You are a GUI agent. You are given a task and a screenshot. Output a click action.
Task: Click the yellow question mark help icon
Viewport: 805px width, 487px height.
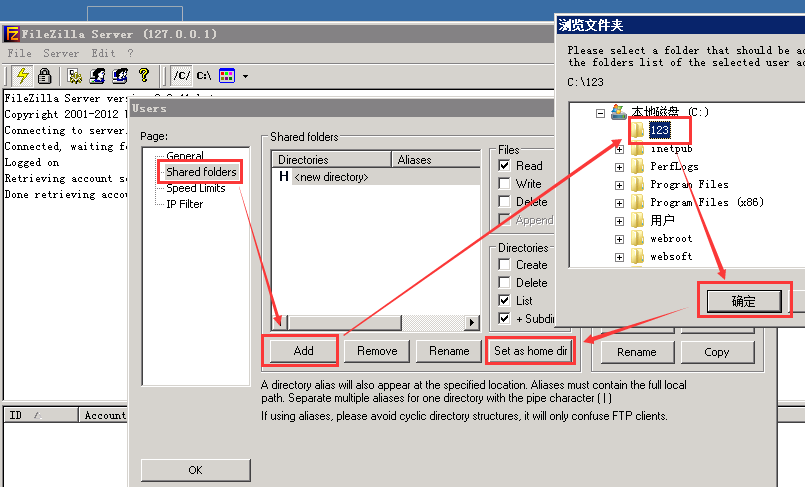pyautogui.click(x=145, y=75)
